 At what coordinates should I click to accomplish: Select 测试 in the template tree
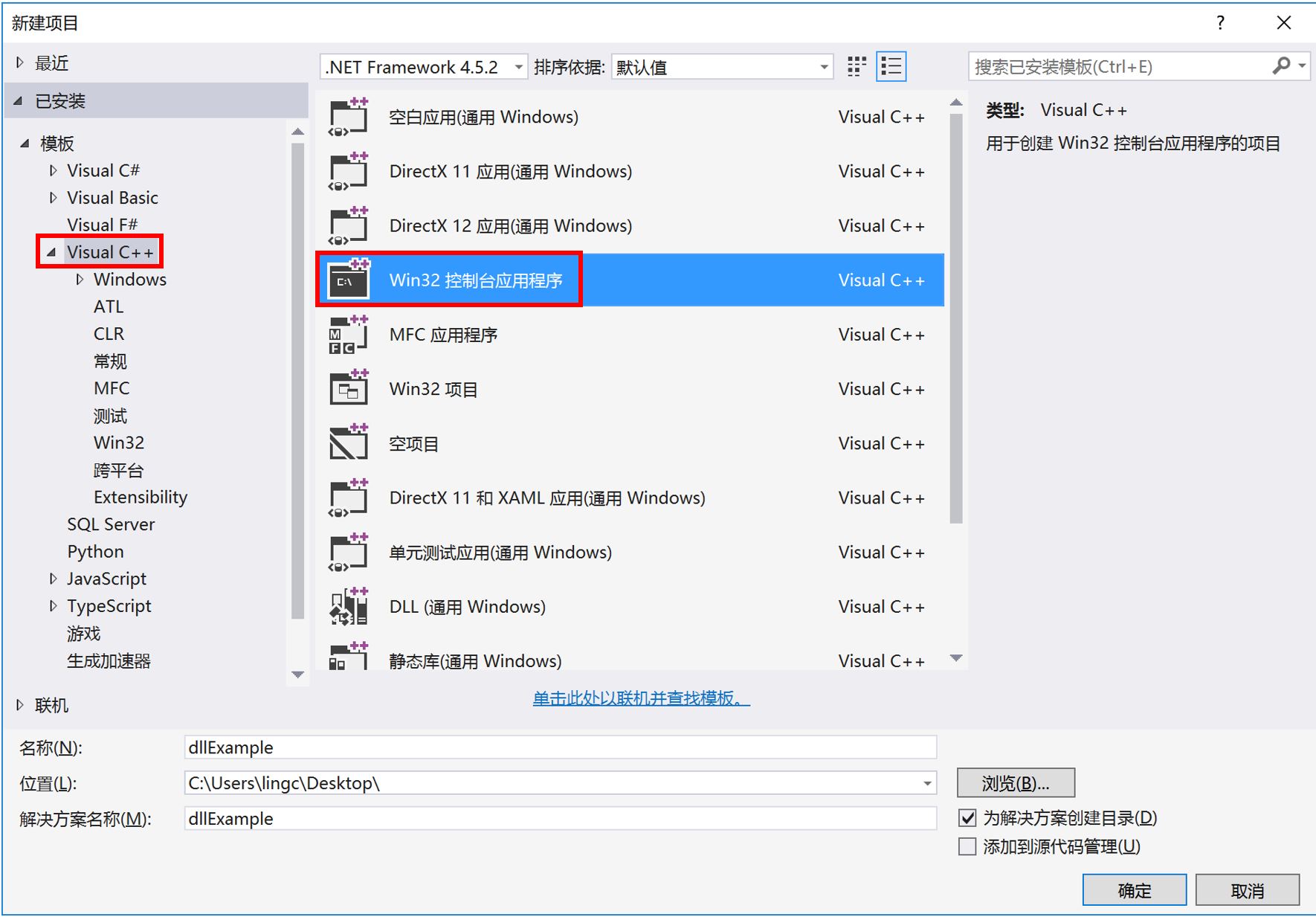(x=110, y=416)
